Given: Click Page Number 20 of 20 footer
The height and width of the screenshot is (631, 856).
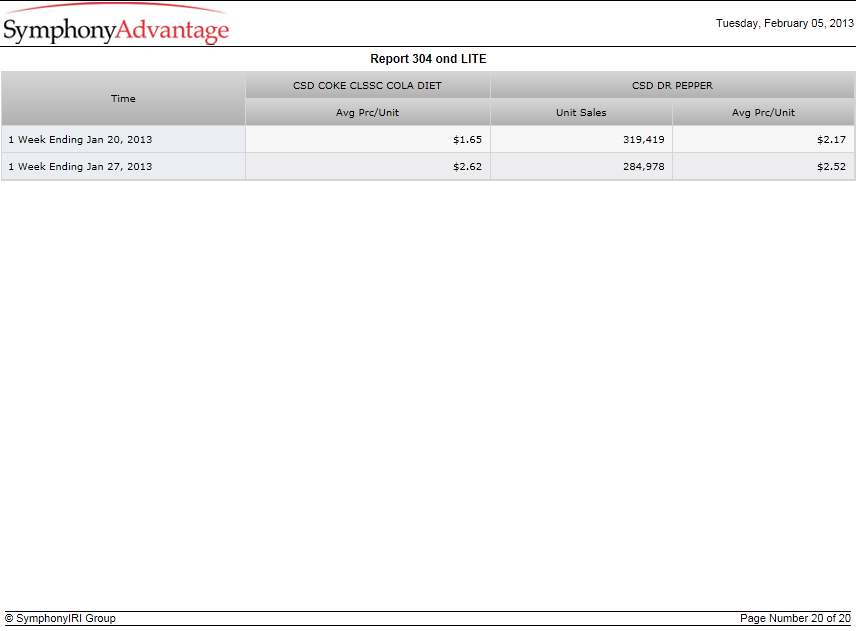Looking at the screenshot, I should (795, 618).
